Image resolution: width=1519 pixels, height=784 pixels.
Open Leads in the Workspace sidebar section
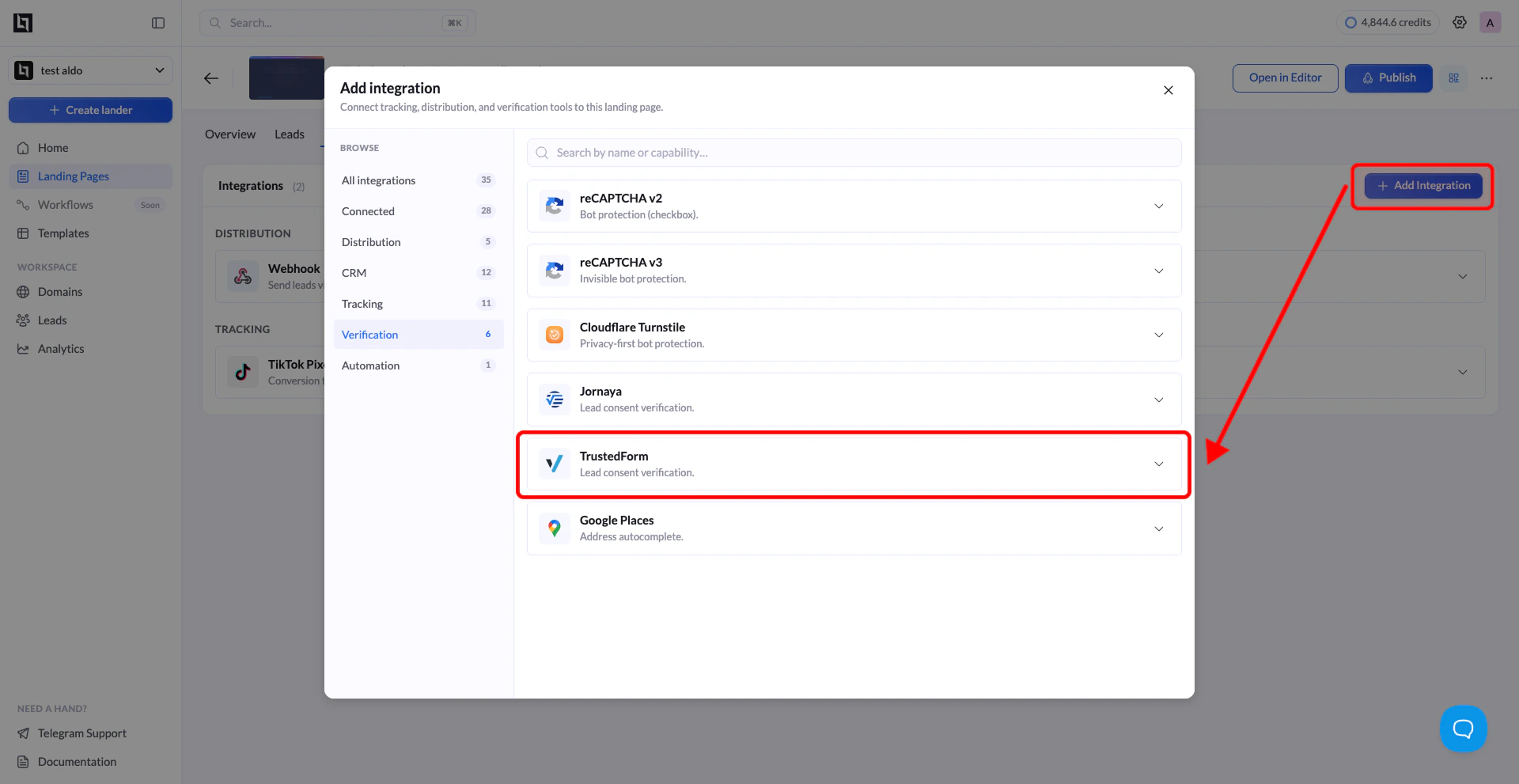click(91, 320)
